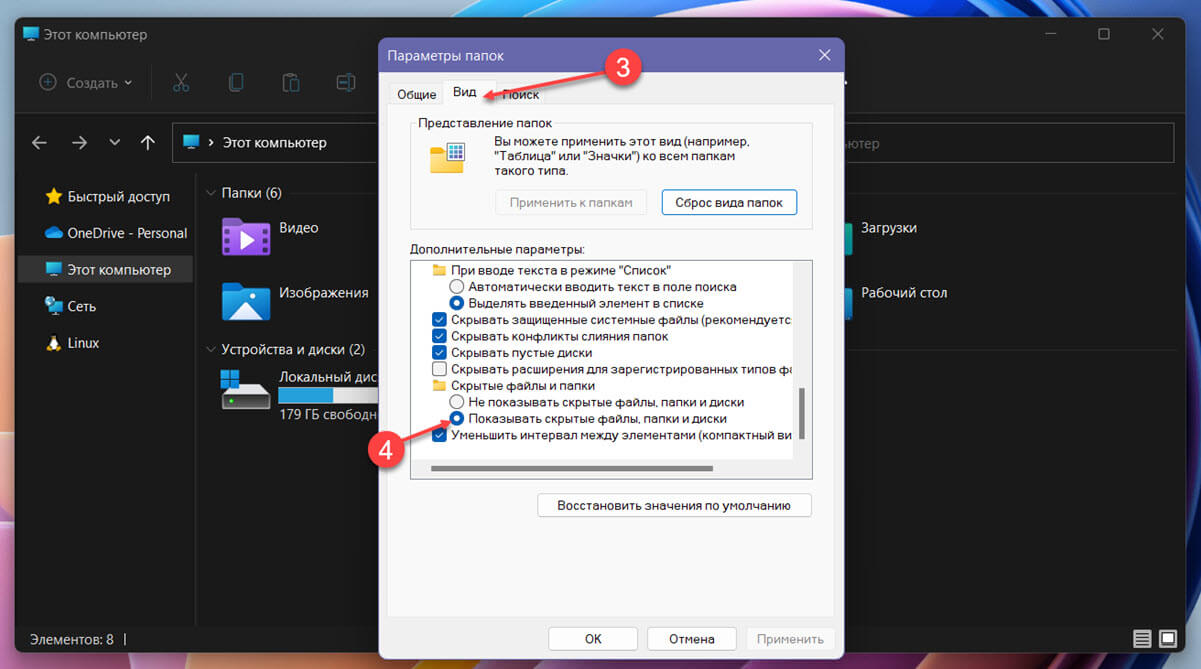
Task: Click Восстановить значения по умолчанию button
Action: point(674,505)
